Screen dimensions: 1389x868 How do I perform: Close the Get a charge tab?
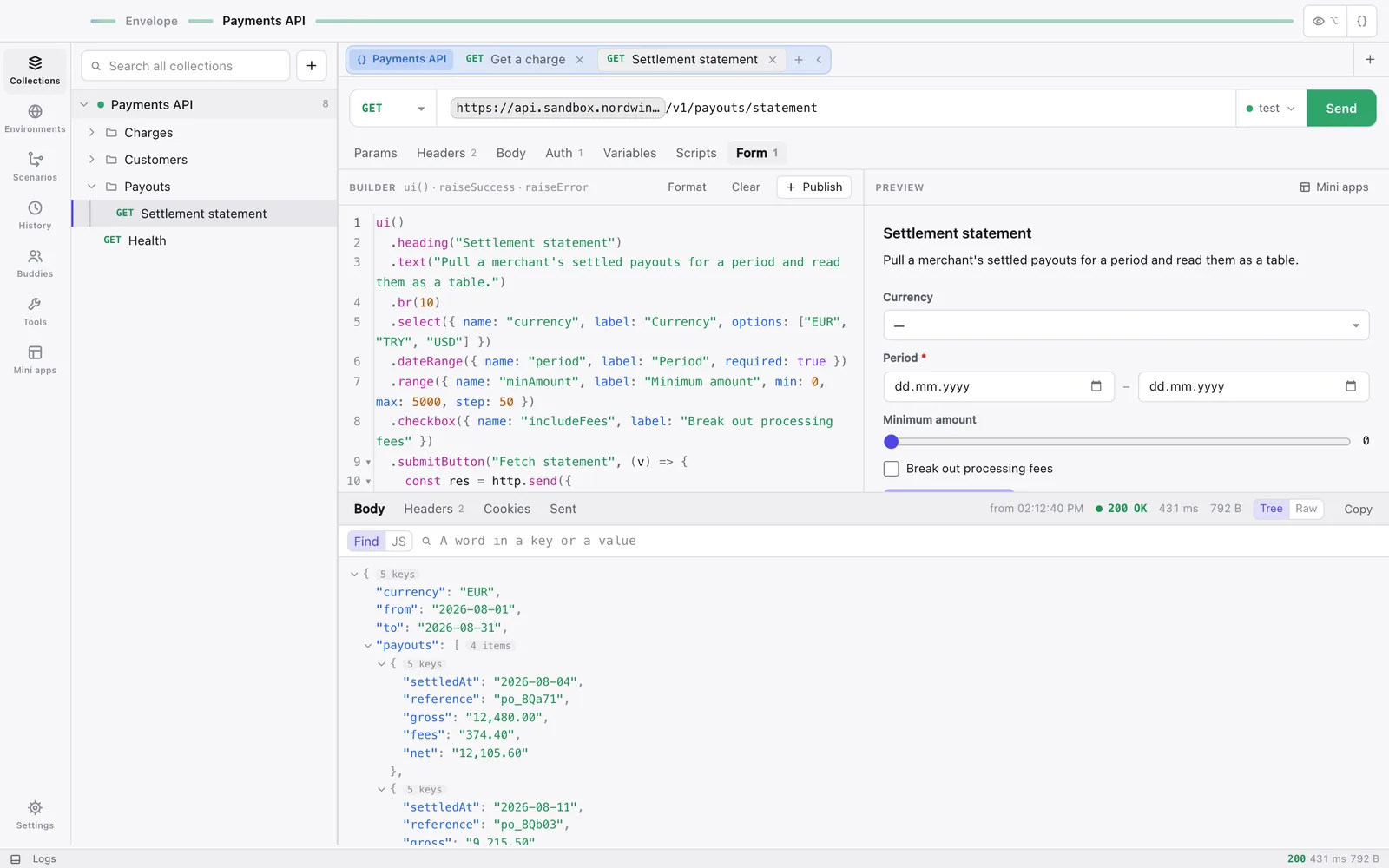[x=580, y=60]
